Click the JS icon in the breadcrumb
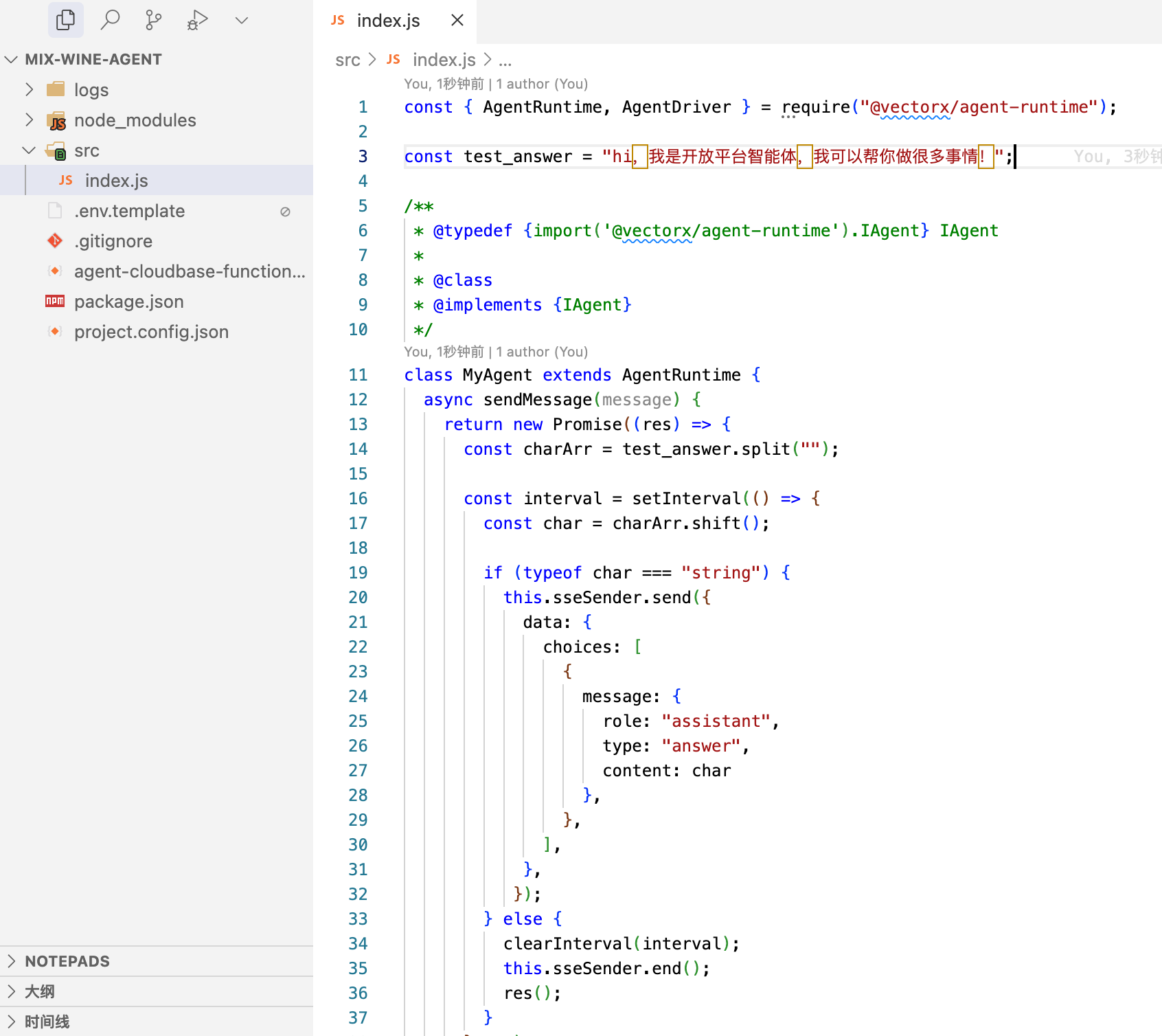Screen dimensions: 1162x1036 [x=394, y=60]
